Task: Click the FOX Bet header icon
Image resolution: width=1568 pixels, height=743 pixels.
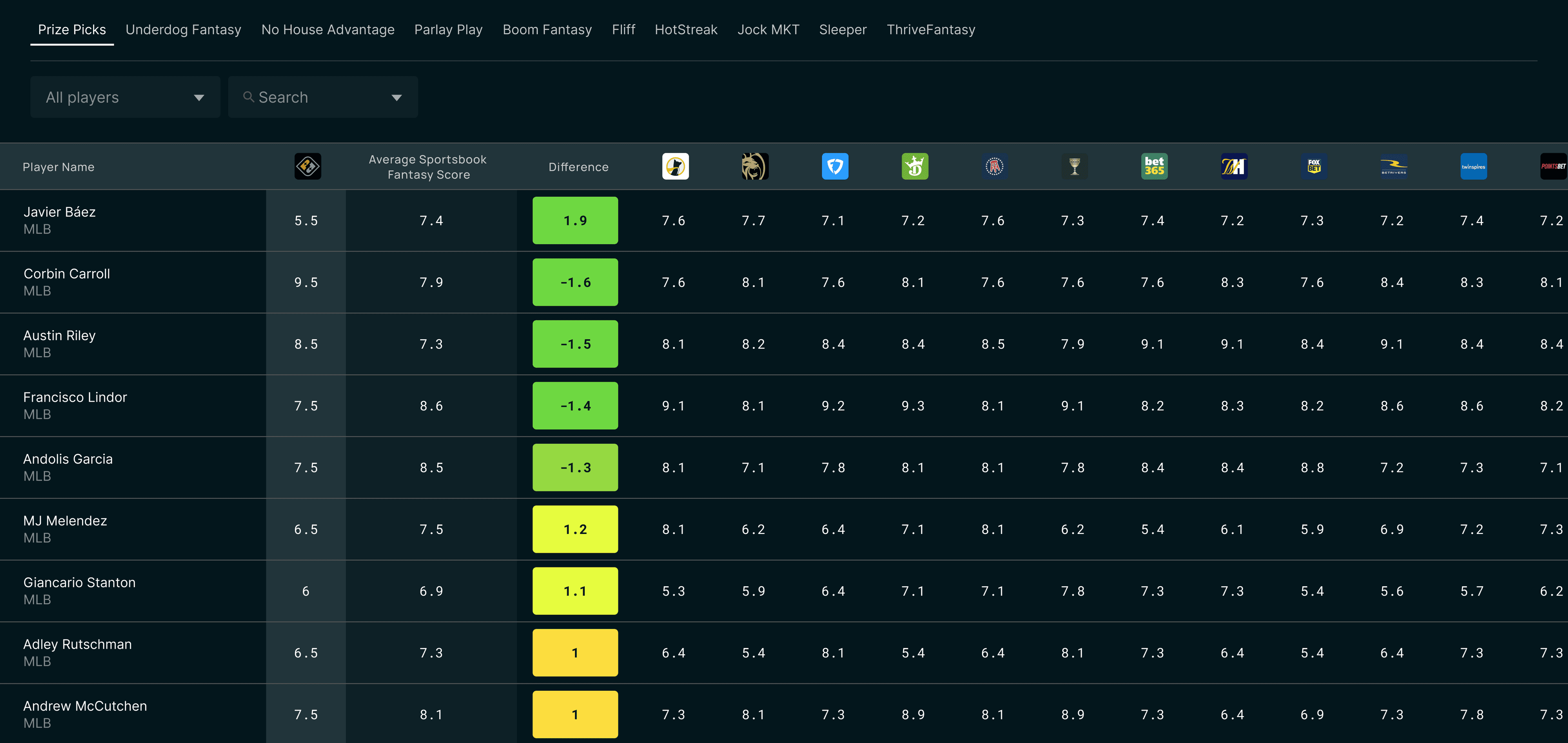Action: tap(1314, 166)
